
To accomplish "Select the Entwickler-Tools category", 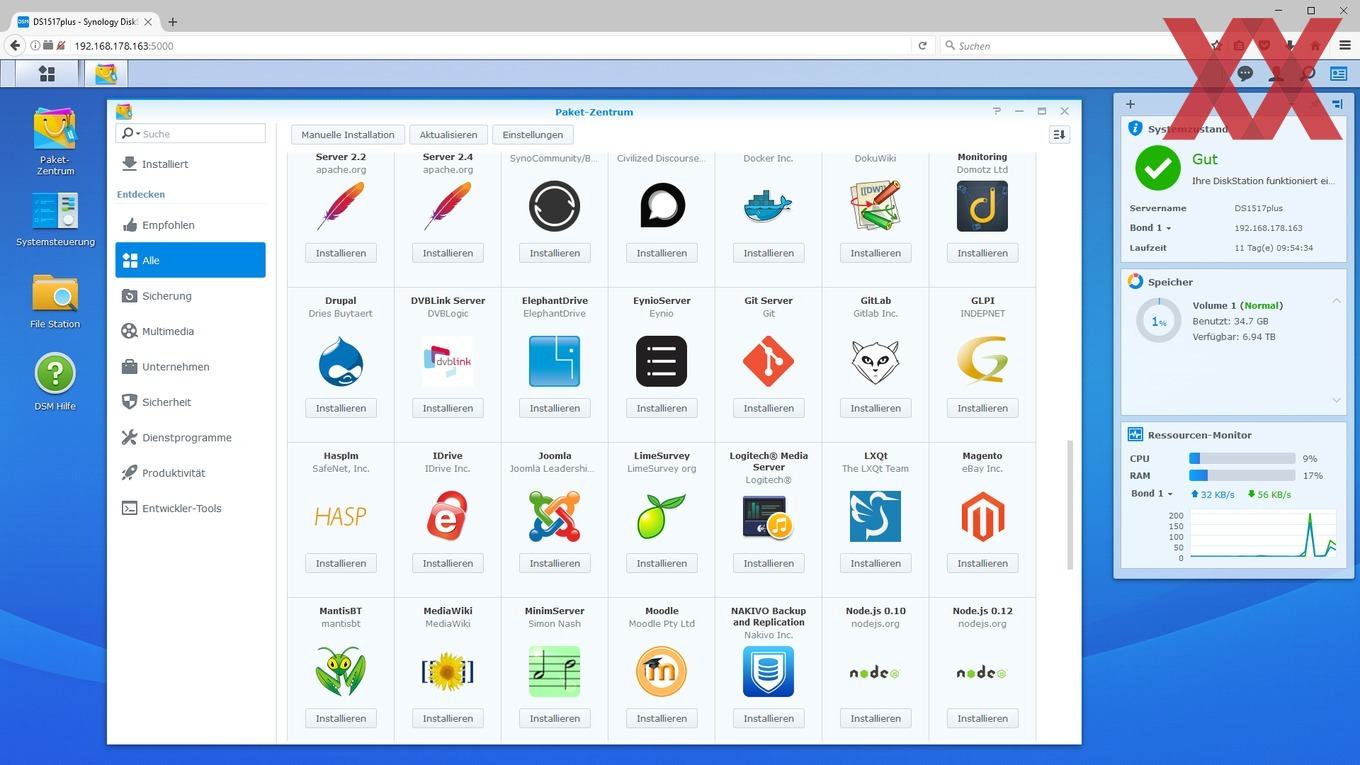I will (191, 508).
